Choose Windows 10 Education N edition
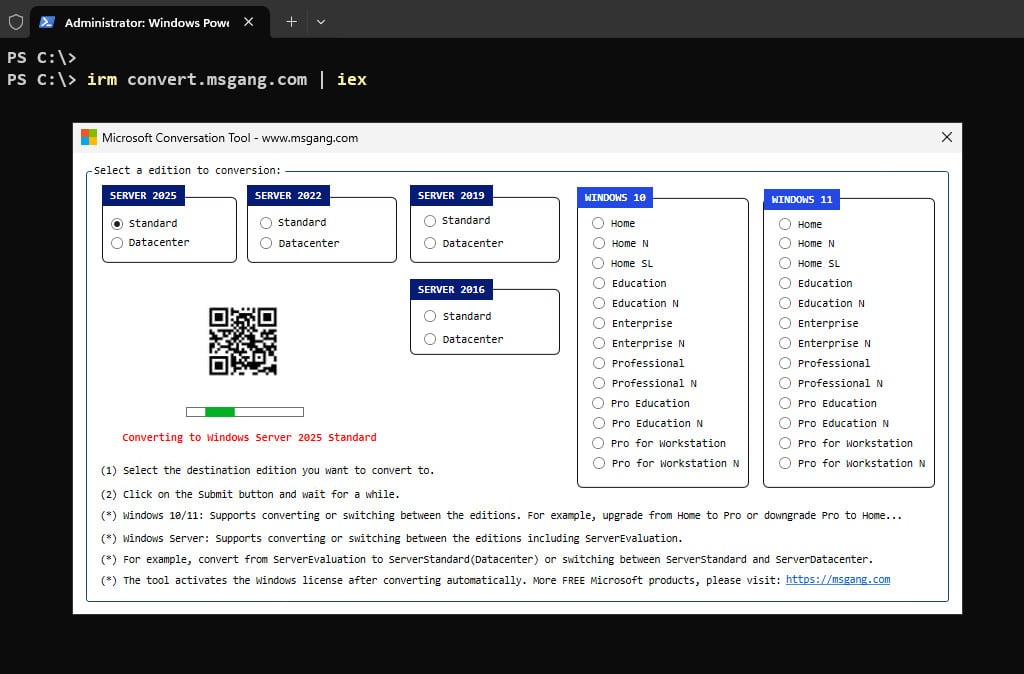The width and height of the screenshot is (1024, 674). click(599, 303)
